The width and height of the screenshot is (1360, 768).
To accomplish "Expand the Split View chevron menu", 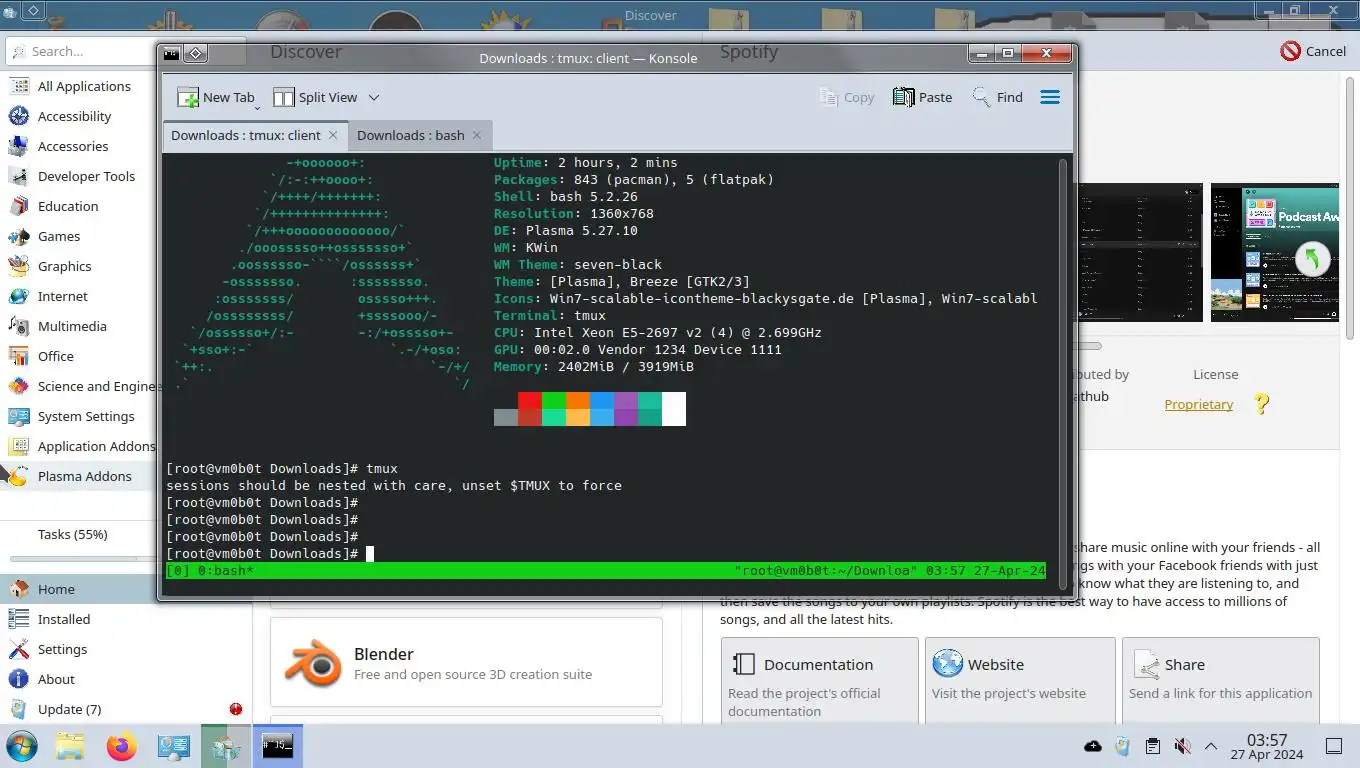I will [x=374, y=97].
